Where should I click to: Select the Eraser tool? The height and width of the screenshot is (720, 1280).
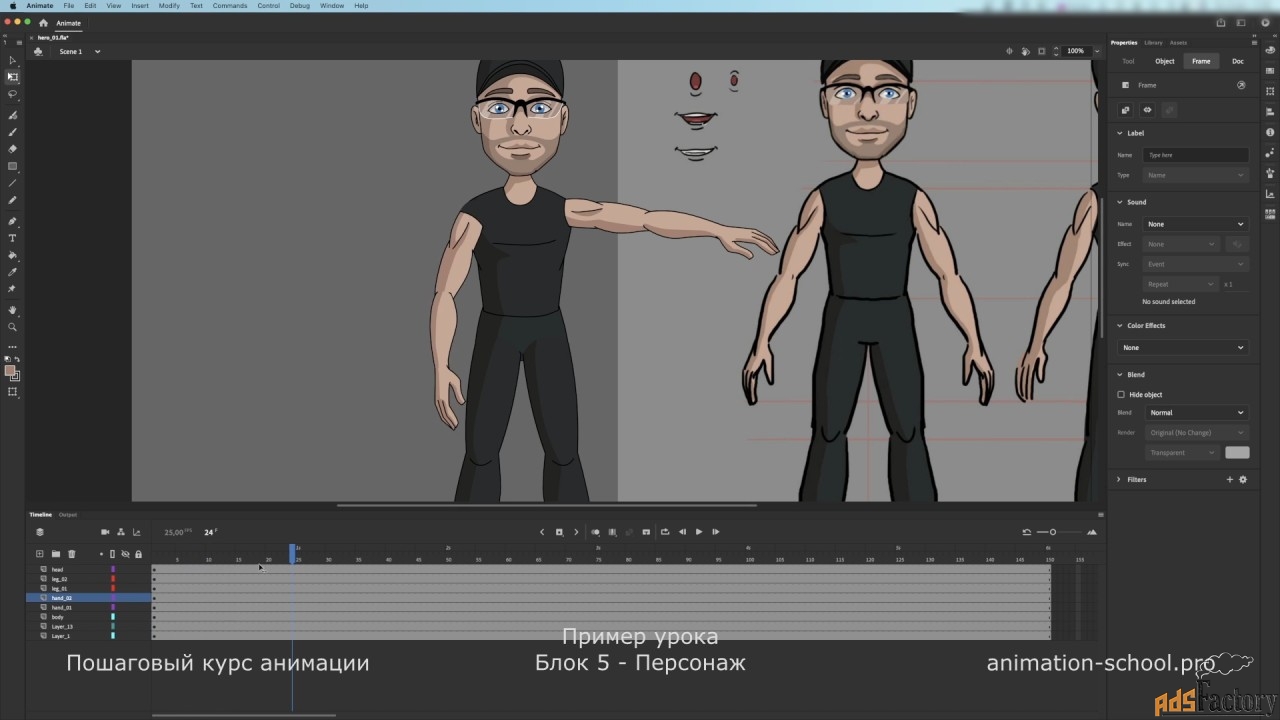13,149
